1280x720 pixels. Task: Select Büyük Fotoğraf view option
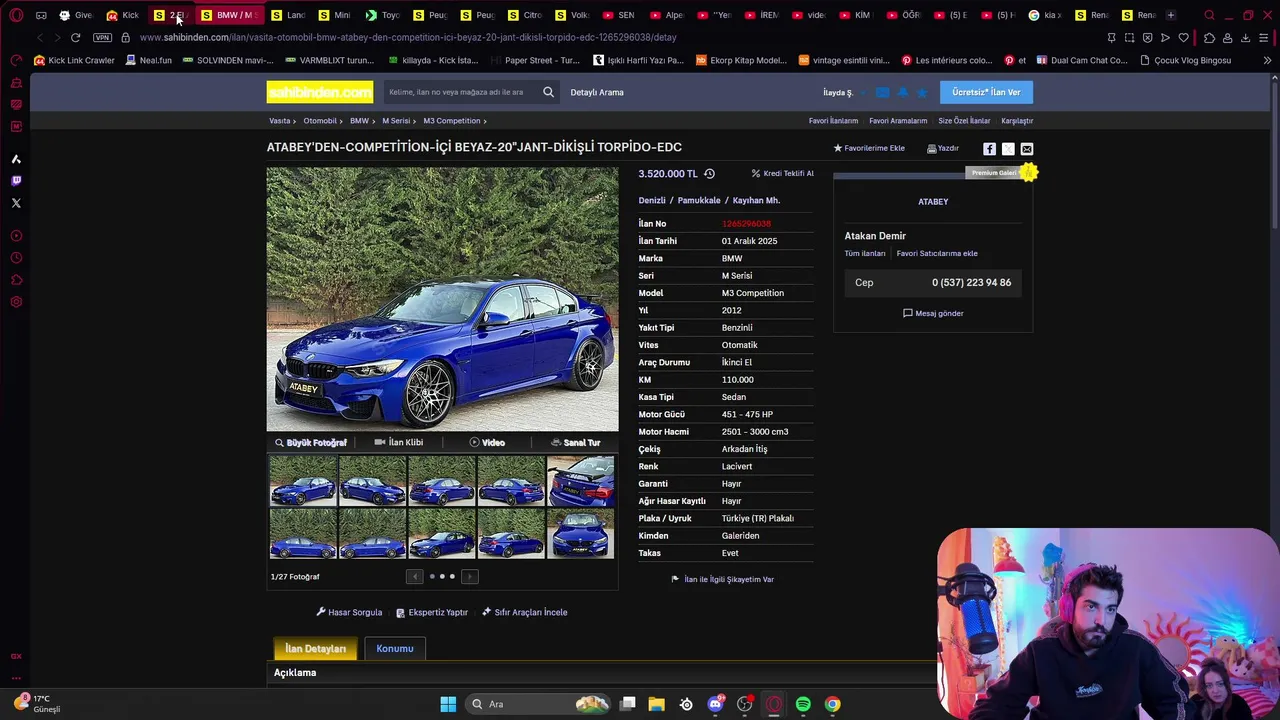tap(311, 442)
